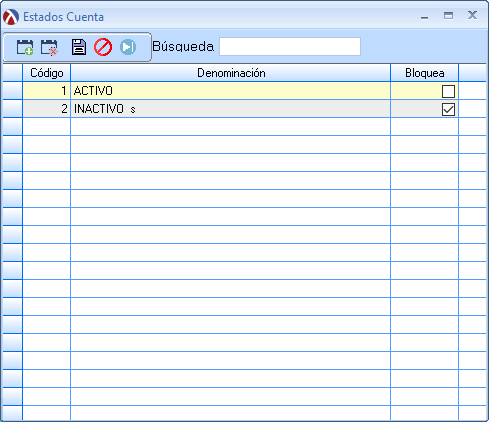Click the delete record calendar icon
This screenshot has width=489, height=422.
[x=49, y=47]
